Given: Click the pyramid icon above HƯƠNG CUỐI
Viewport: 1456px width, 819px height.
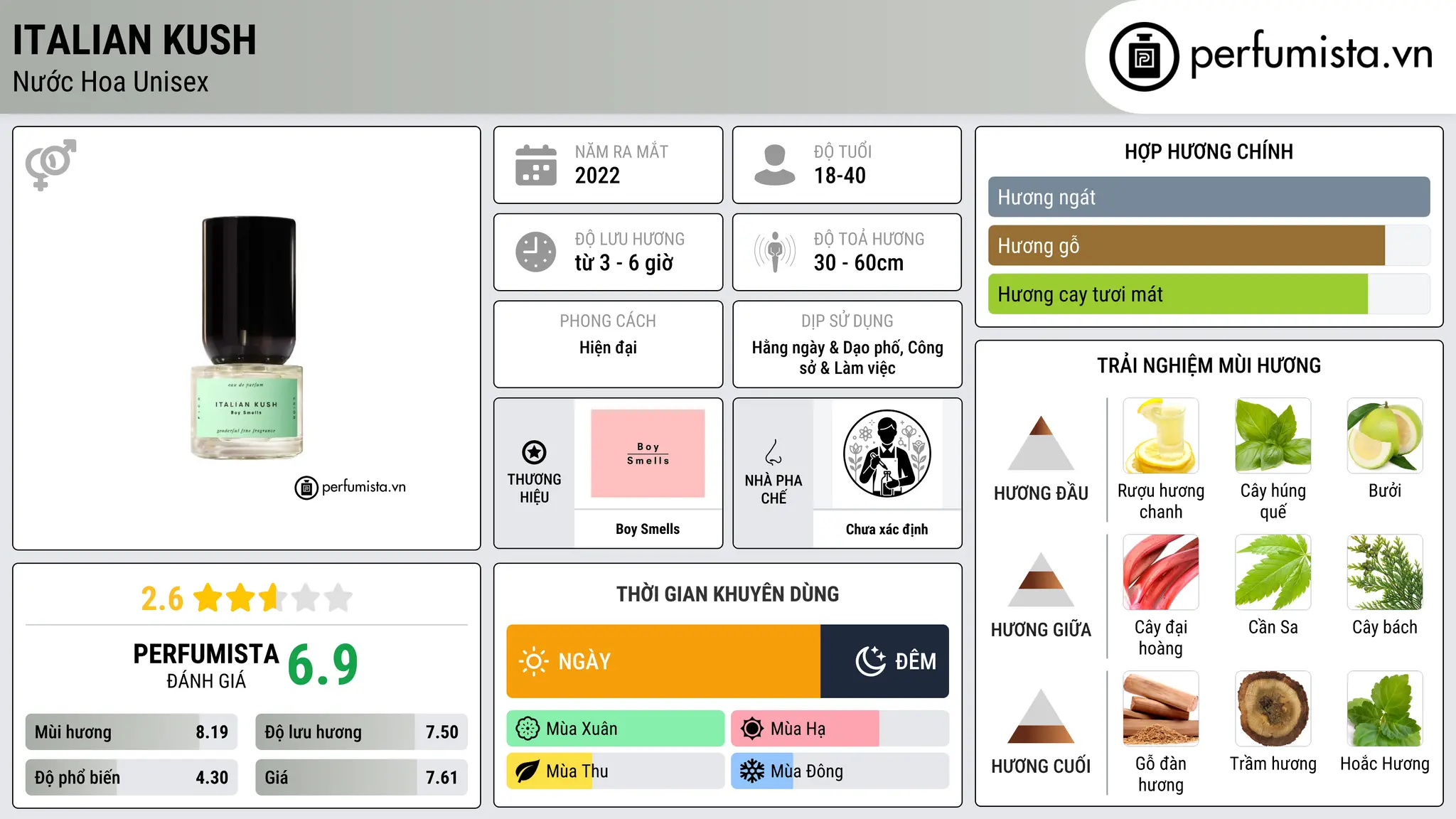Looking at the screenshot, I should 1041,716.
